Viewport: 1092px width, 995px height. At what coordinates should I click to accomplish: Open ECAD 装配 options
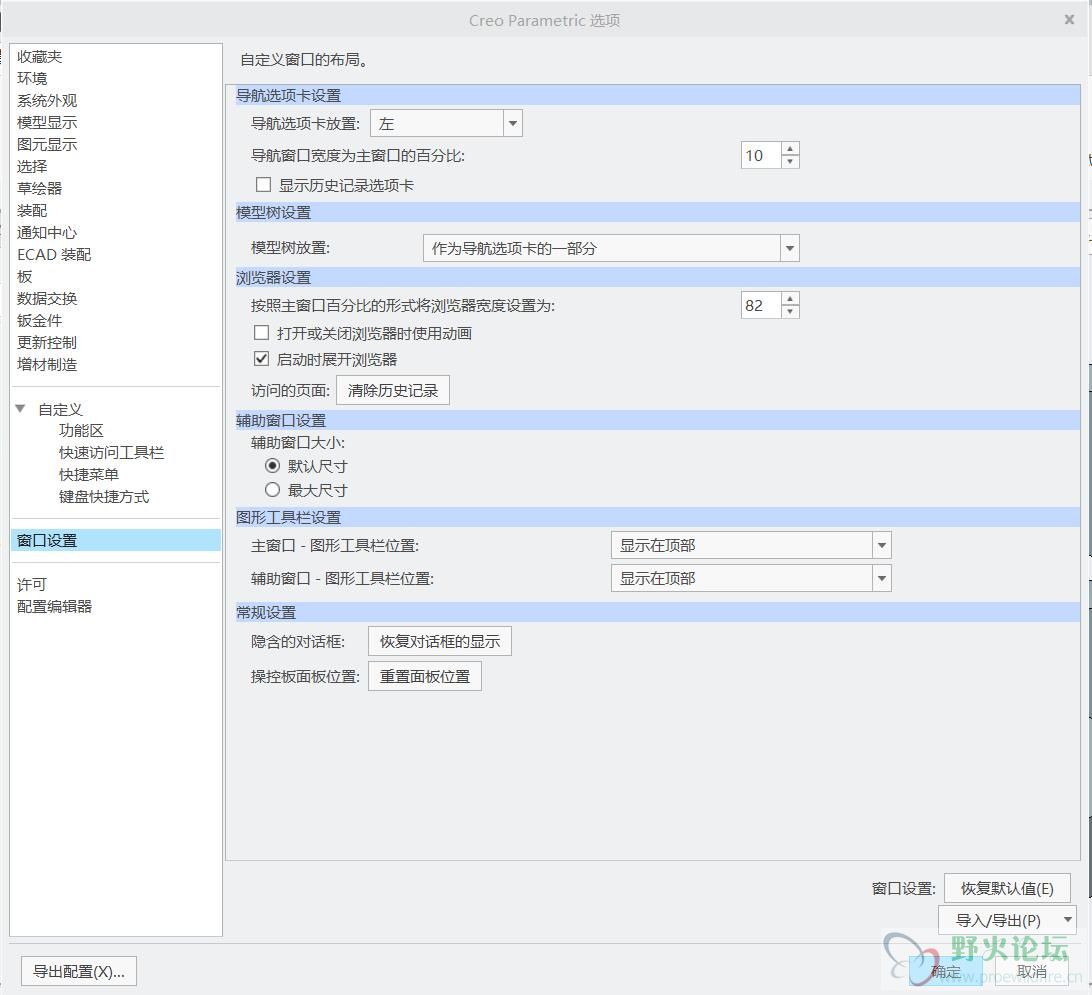point(54,255)
